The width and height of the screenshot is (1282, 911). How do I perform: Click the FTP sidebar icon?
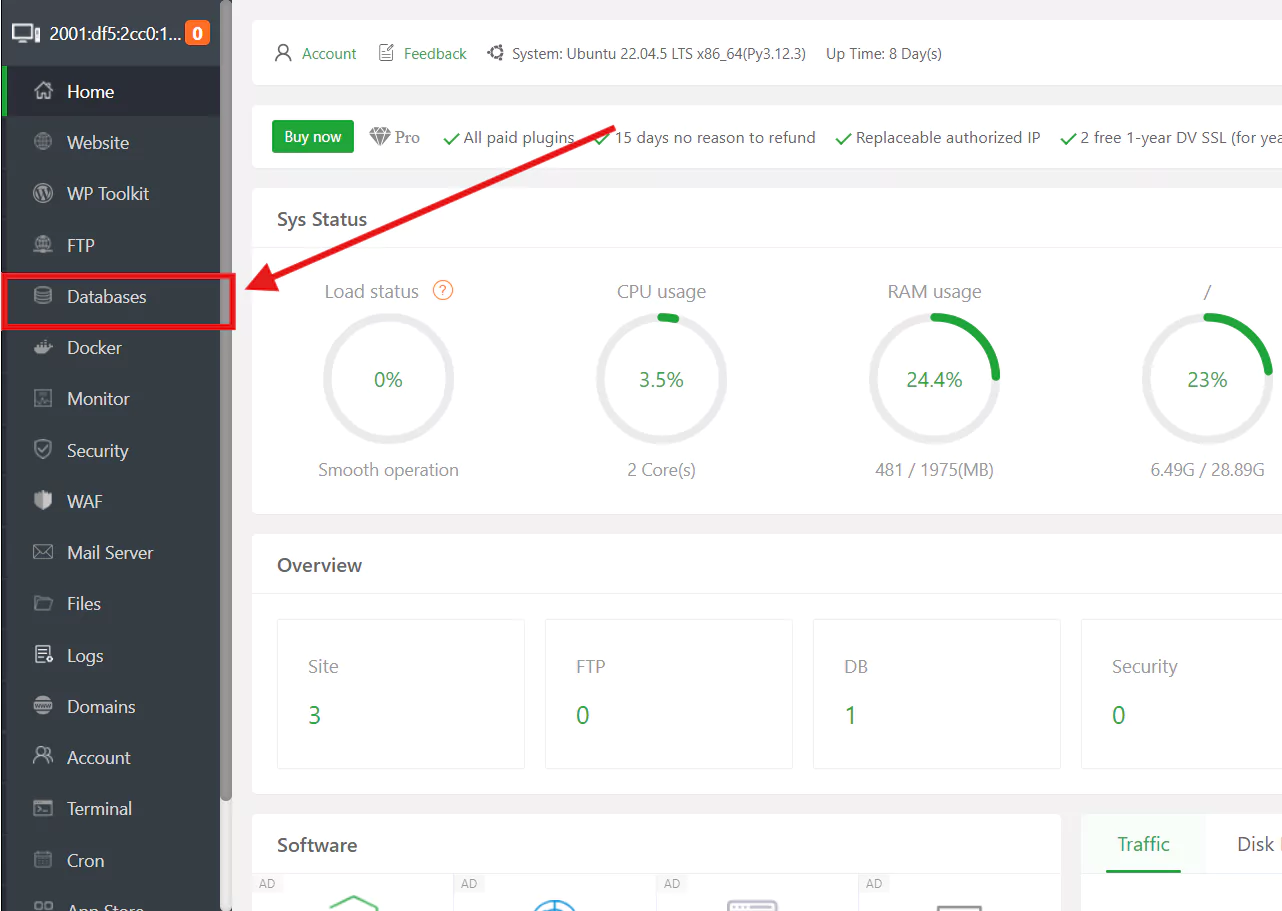pyautogui.click(x=43, y=245)
